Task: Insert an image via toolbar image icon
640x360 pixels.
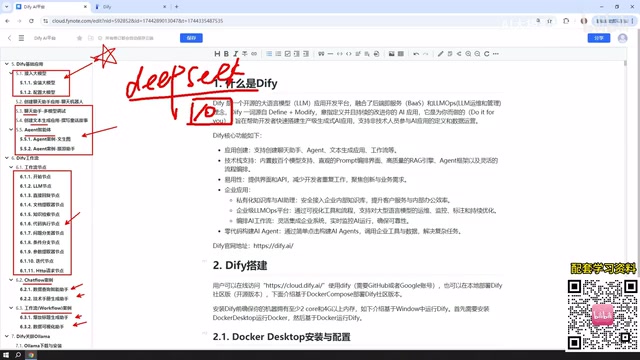Action: click(391, 54)
